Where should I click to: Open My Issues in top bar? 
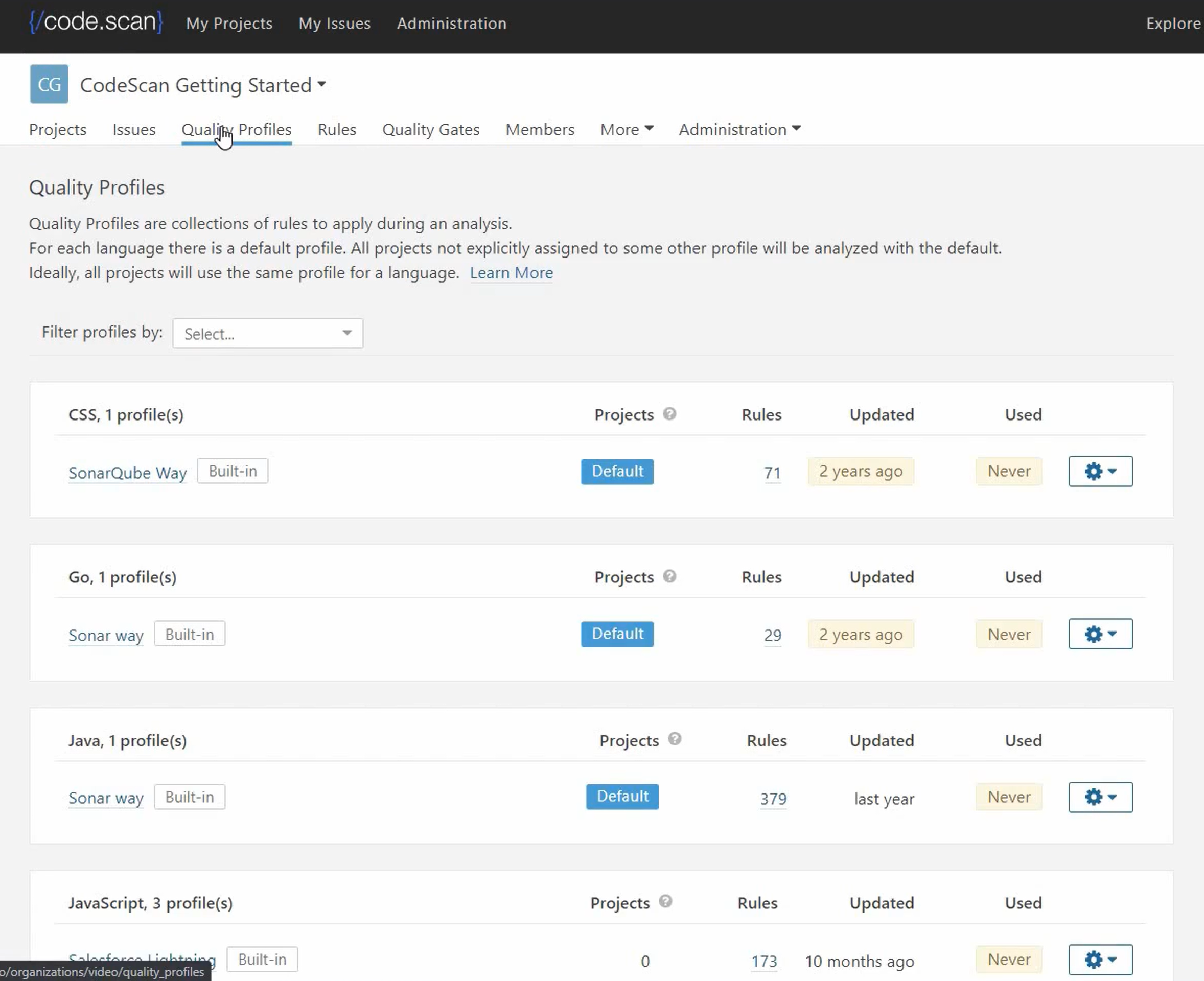coord(335,23)
